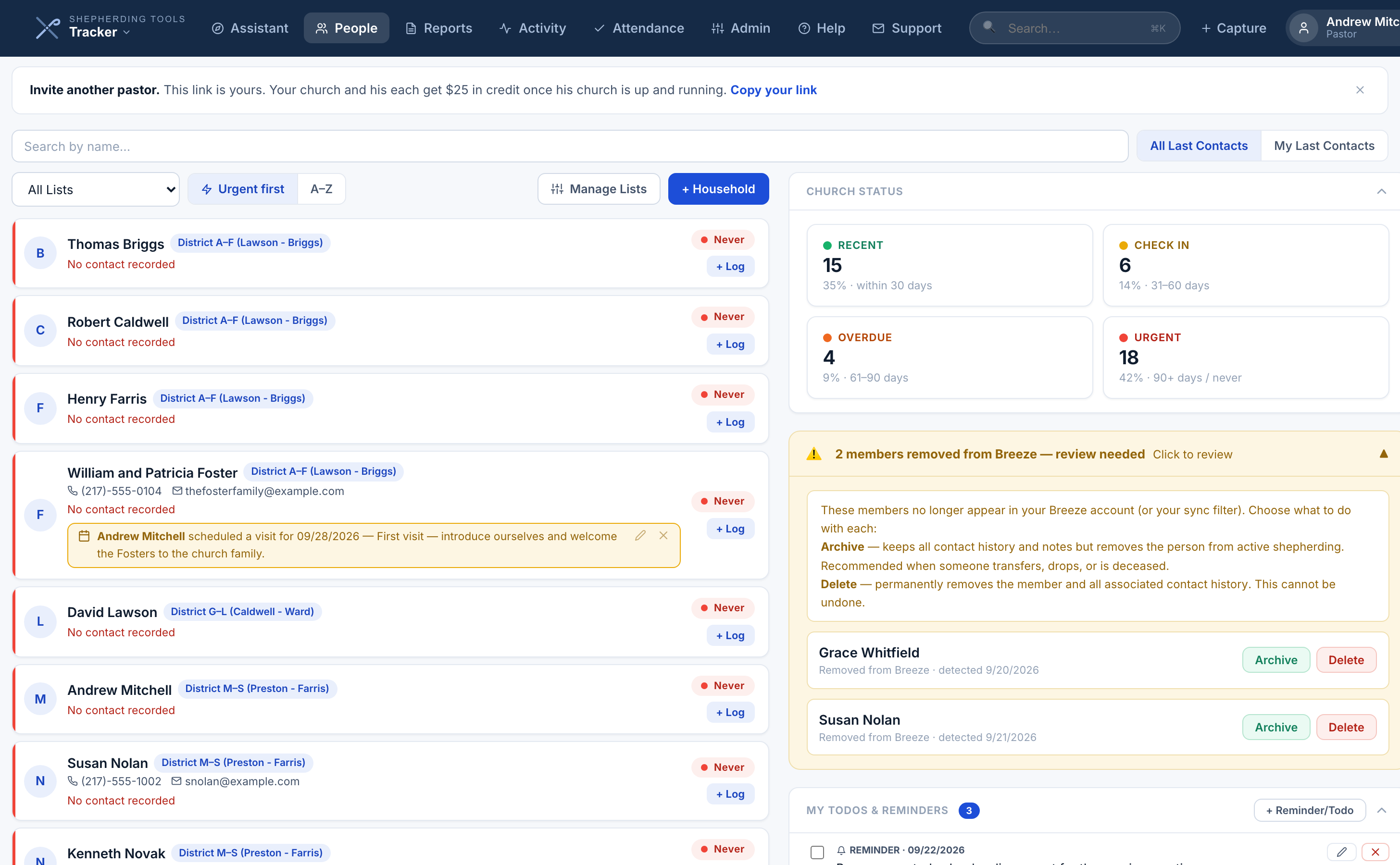1400x865 pixels.
Task: Collapse My Todos & Reminders panel
Action: pyautogui.click(x=1381, y=810)
